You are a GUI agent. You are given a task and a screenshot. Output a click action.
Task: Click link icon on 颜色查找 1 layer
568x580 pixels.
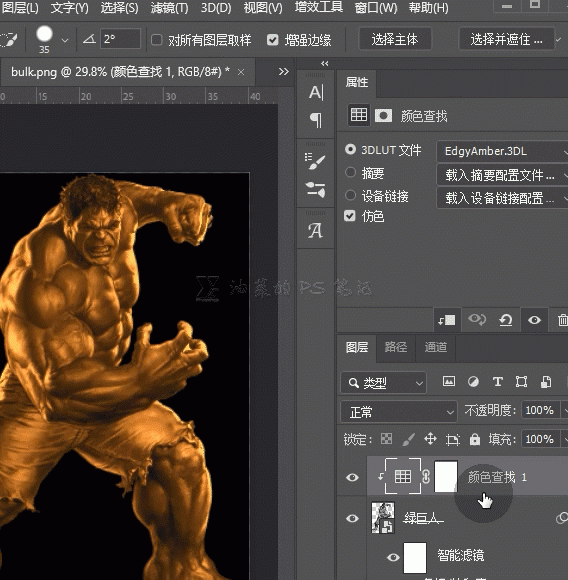pyautogui.click(x=426, y=477)
